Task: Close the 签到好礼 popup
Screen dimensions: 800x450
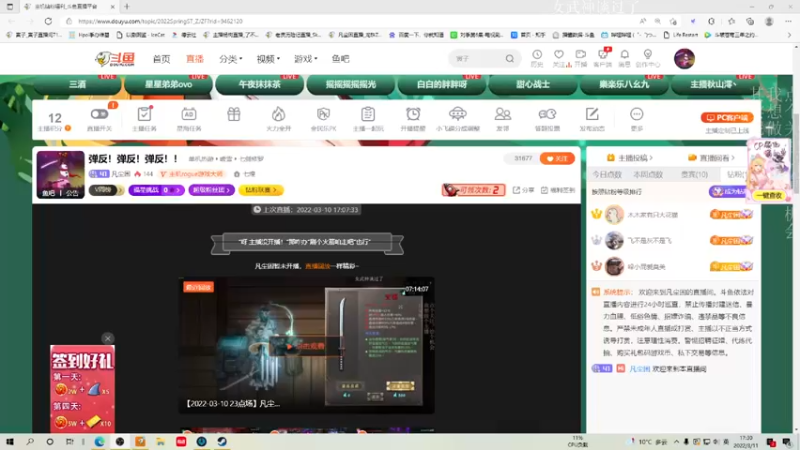Action: [x=107, y=338]
